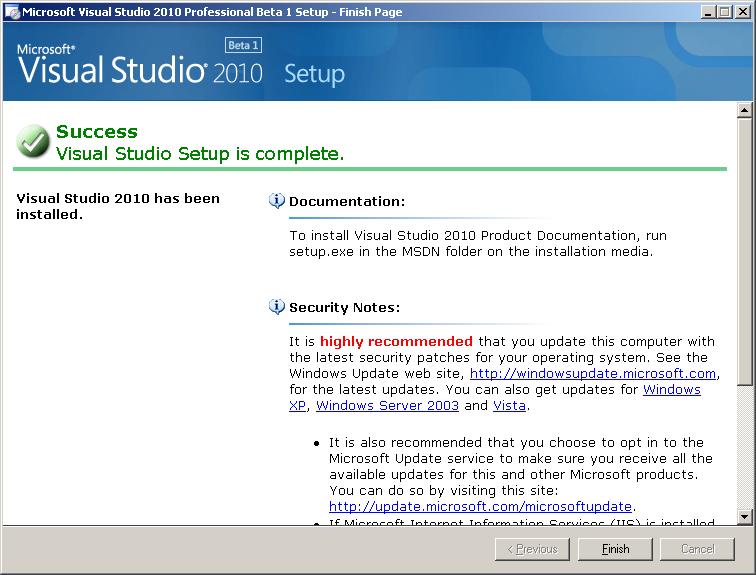Viewport: 756px width, 575px height.
Task: Click the 'Security Notes:' heading
Action: tap(344, 308)
